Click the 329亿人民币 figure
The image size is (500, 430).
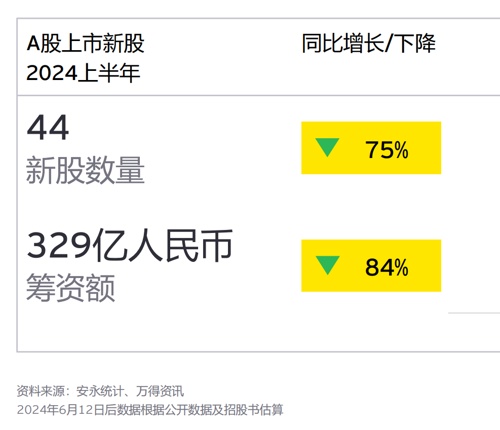point(129,246)
